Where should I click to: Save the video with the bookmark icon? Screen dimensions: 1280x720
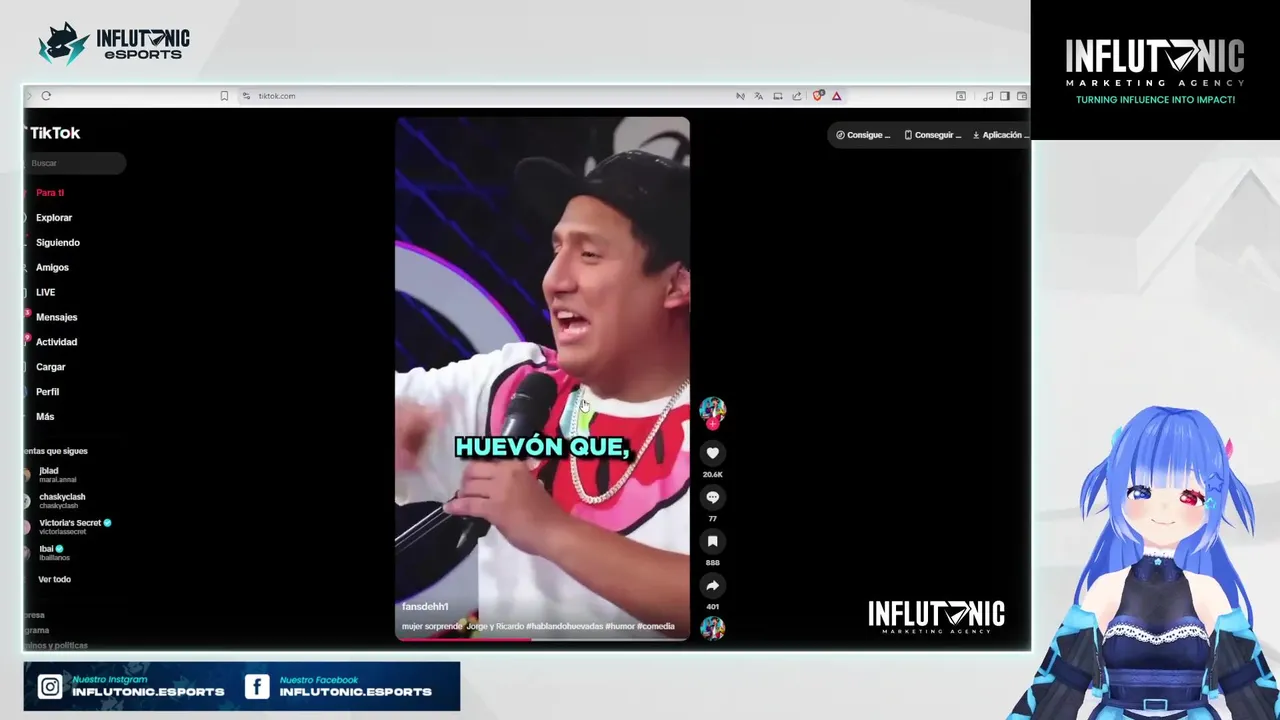712,541
